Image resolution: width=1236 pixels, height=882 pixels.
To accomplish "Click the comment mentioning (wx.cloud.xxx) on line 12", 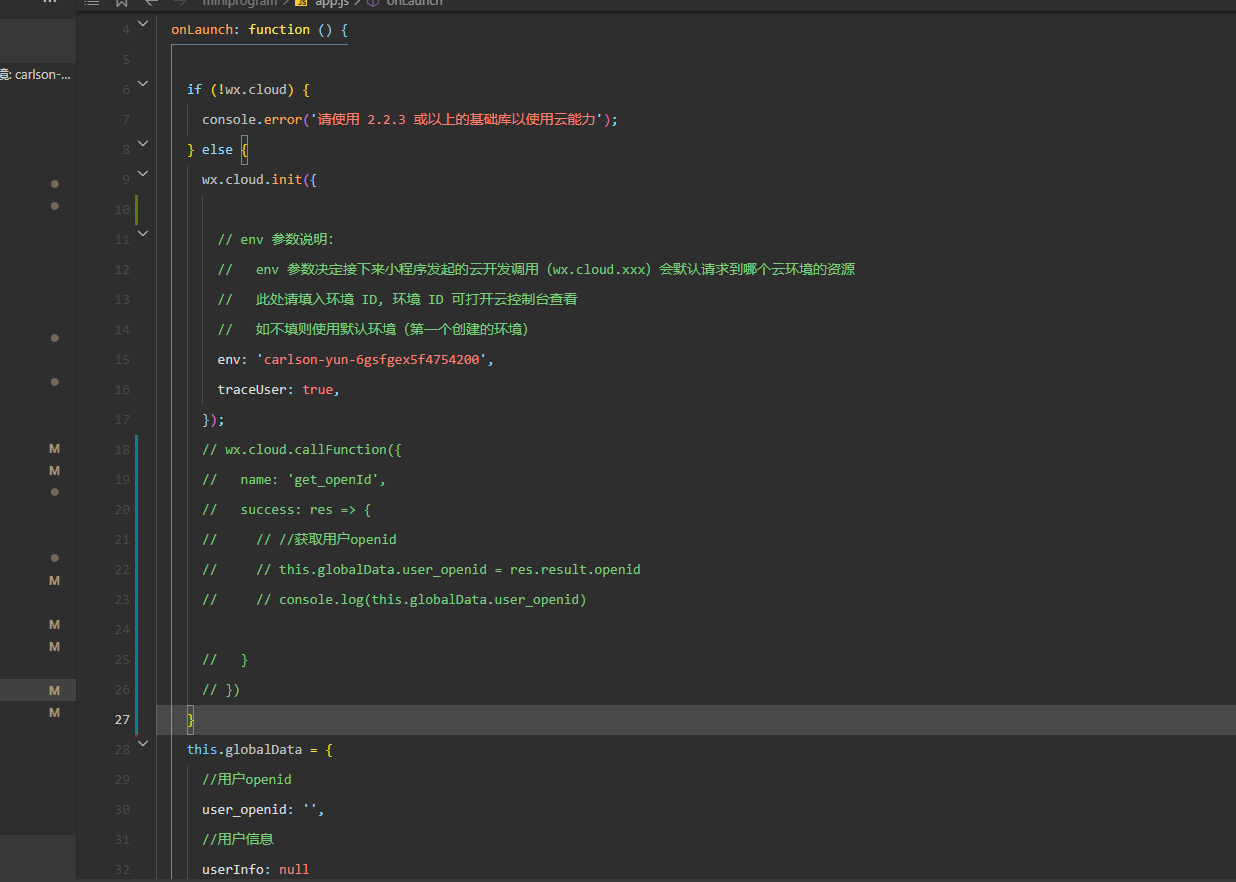I will tap(536, 270).
